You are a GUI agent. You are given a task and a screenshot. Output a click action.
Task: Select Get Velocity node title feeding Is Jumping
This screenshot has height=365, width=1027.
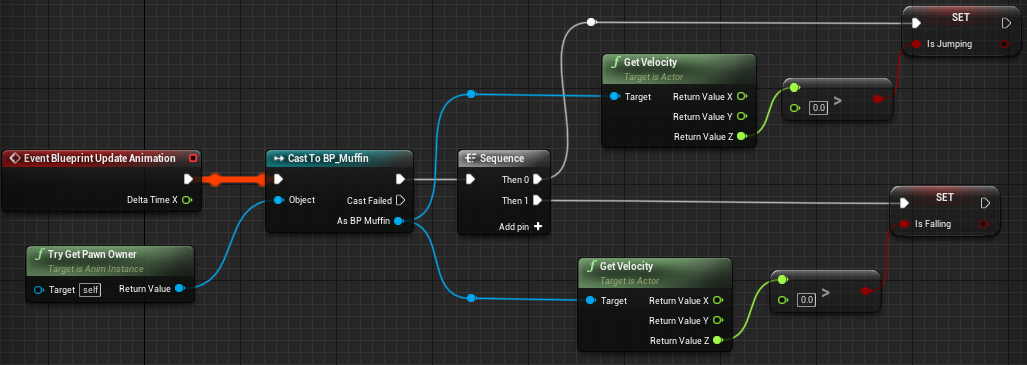pos(650,63)
